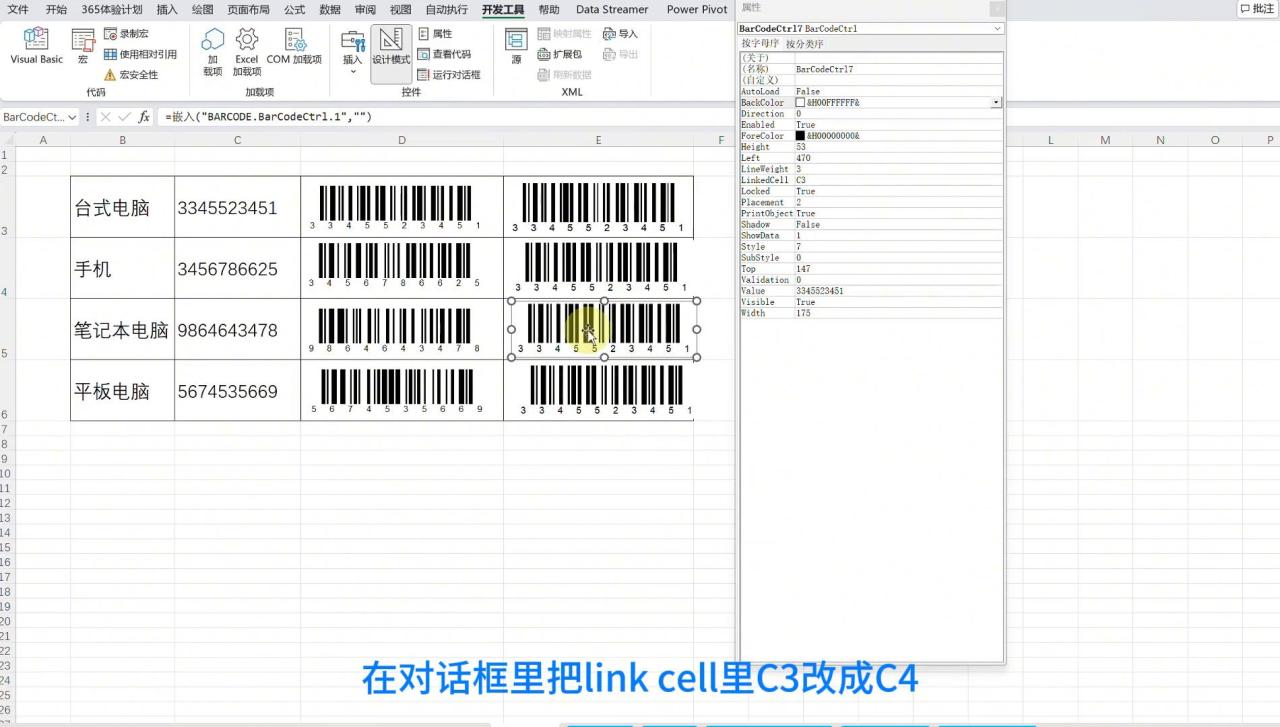Open COM 加载项 dialog
The height and width of the screenshot is (727, 1280).
294,47
